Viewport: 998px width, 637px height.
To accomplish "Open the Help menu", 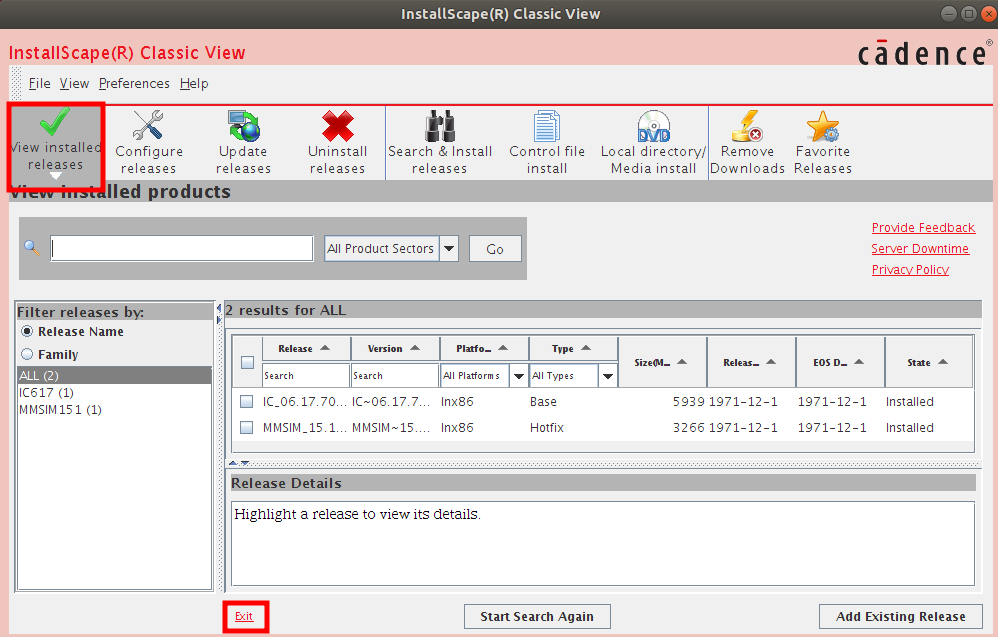I will [x=194, y=83].
